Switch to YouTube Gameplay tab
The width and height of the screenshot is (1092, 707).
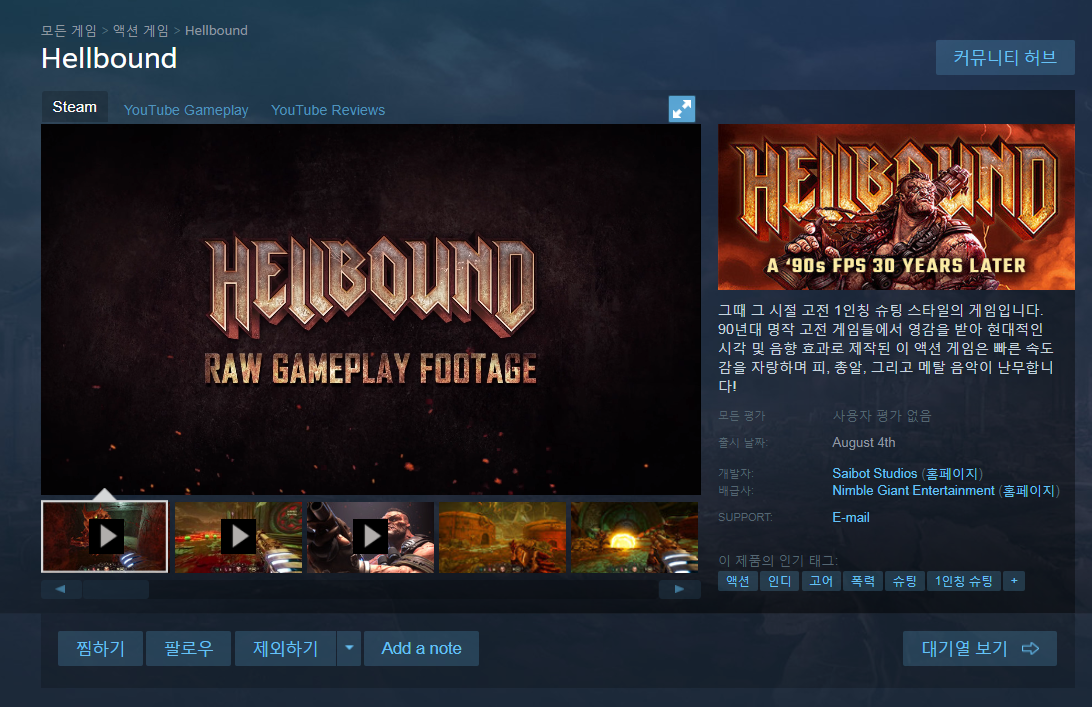point(186,110)
